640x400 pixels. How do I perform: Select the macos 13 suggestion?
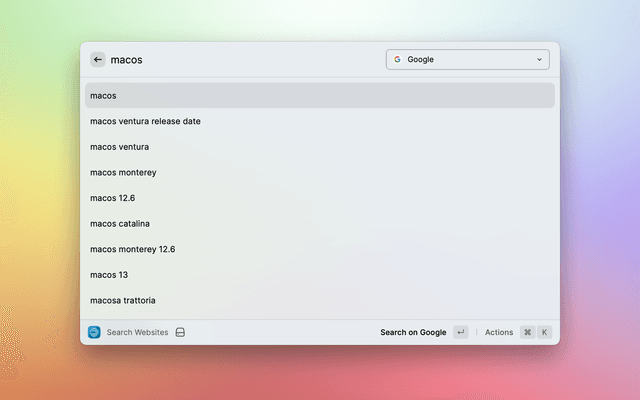109,274
